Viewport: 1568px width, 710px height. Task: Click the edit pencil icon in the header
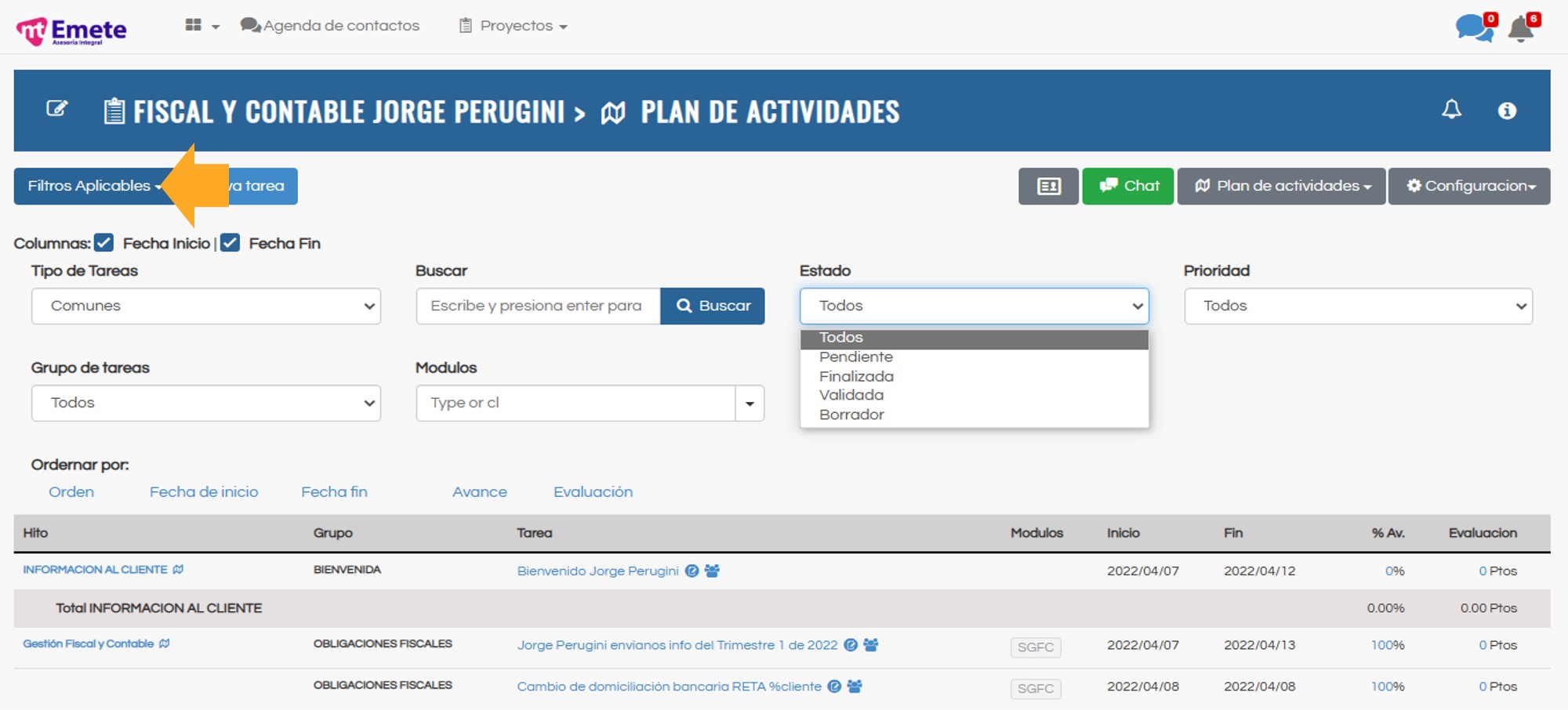coord(56,109)
